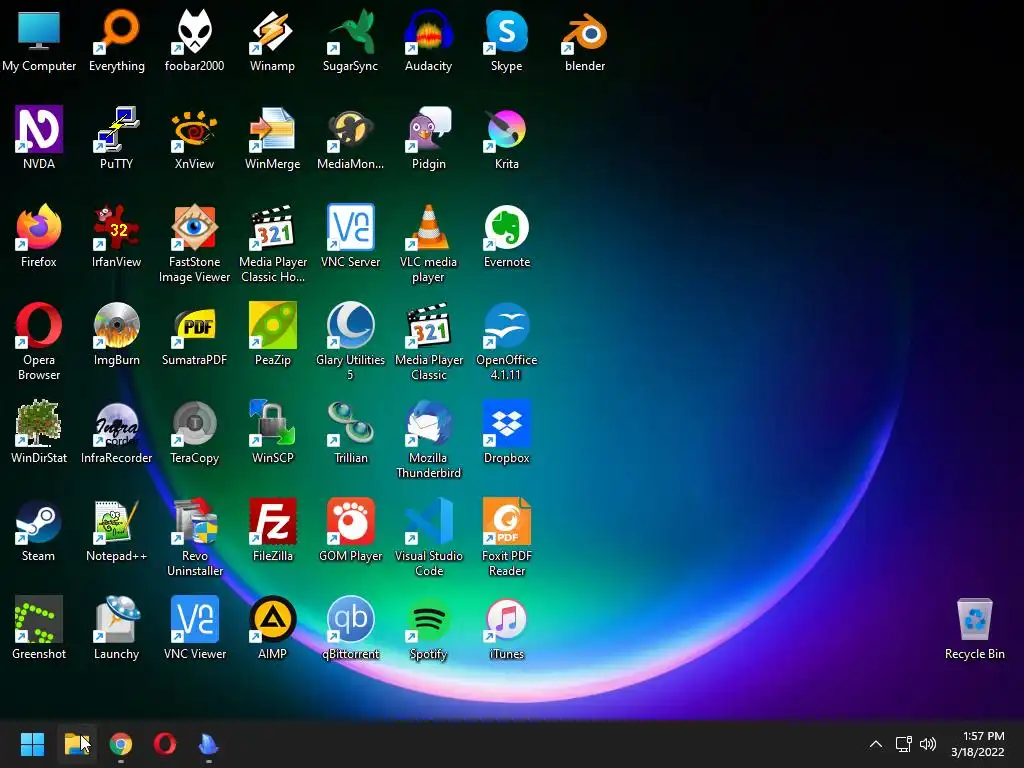Select the Trillian shortcut
This screenshot has width=1024, height=768.
(x=351, y=423)
